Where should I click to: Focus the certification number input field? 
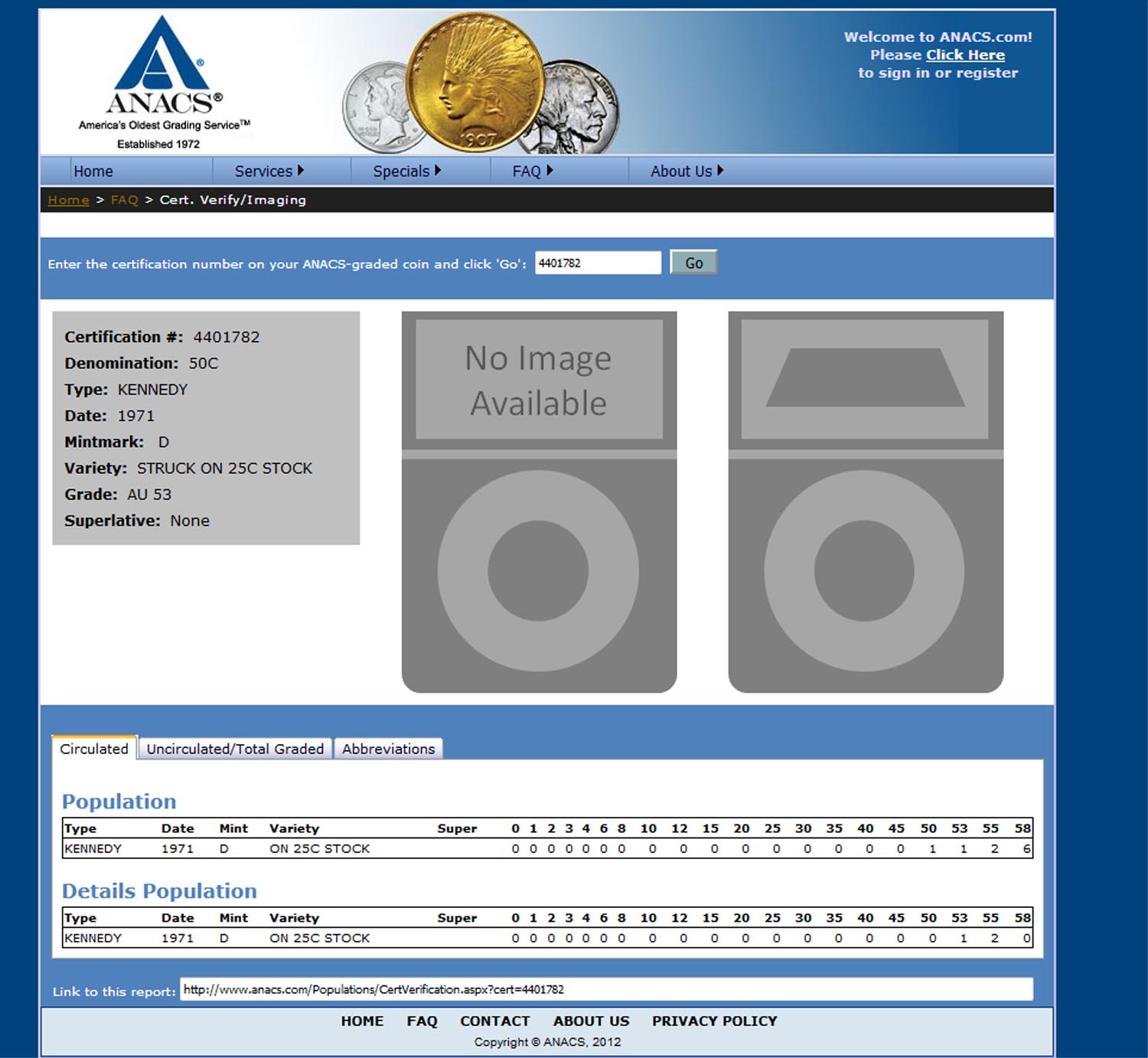pos(598,263)
